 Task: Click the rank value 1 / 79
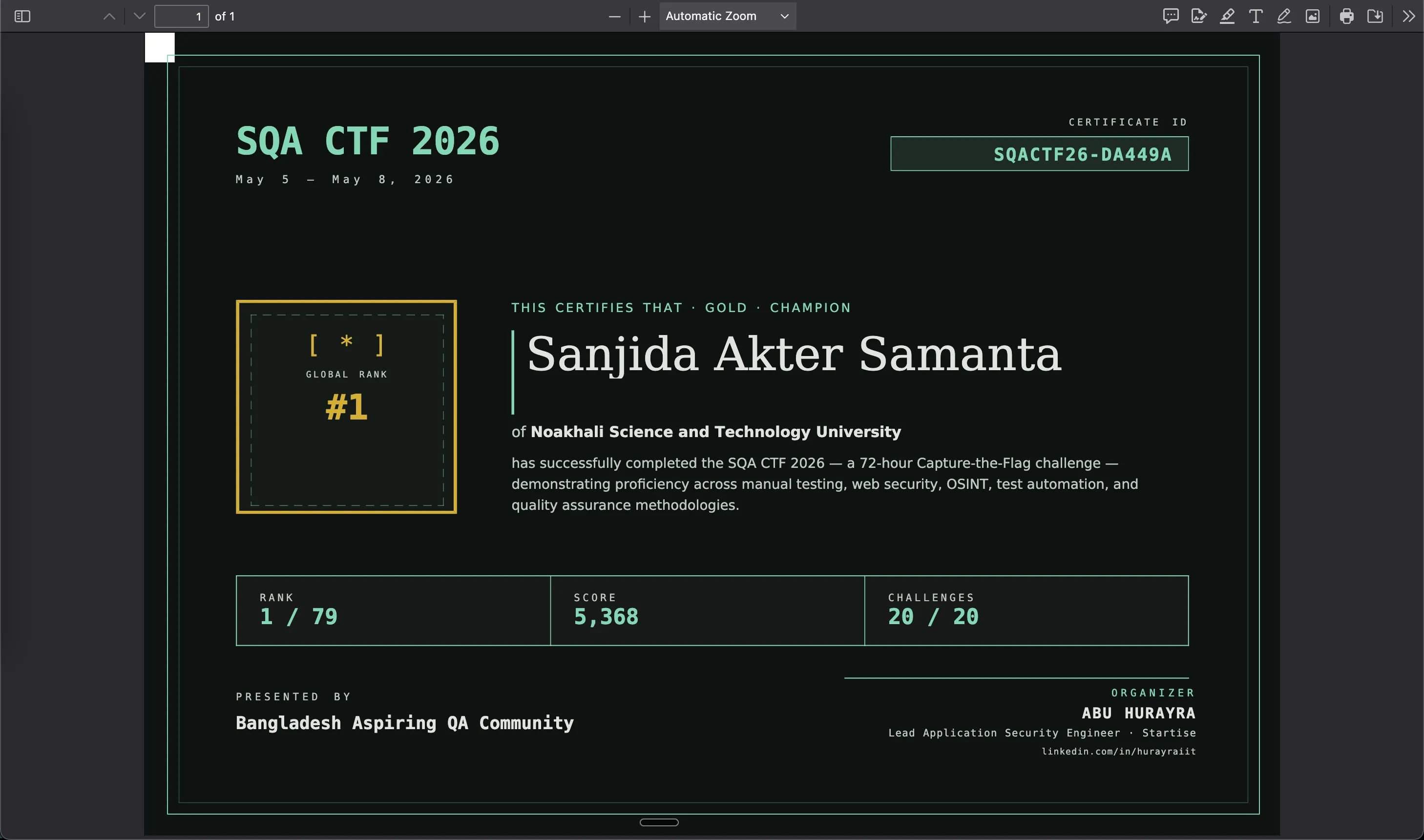click(x=298, y=616)
